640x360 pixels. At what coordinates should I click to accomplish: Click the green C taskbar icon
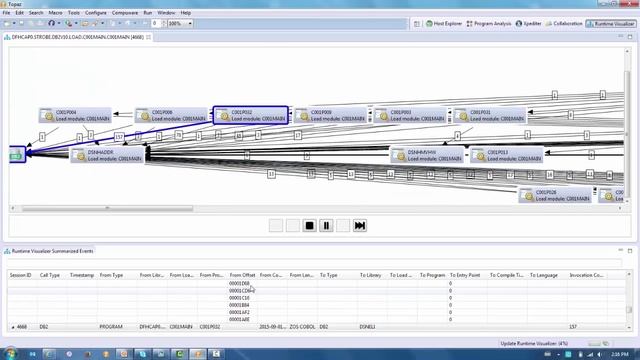(179, 353)
